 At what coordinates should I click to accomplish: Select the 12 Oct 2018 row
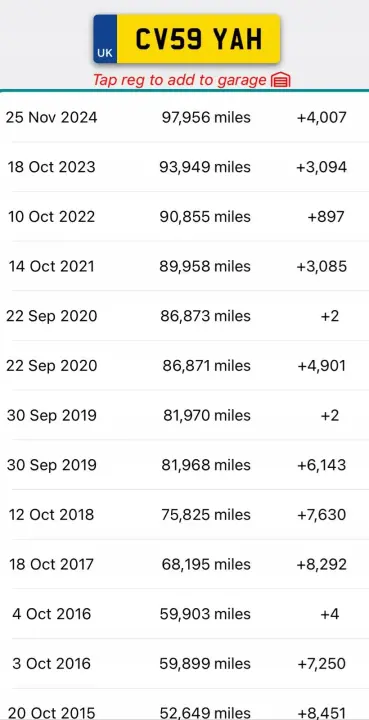[184, 515]
